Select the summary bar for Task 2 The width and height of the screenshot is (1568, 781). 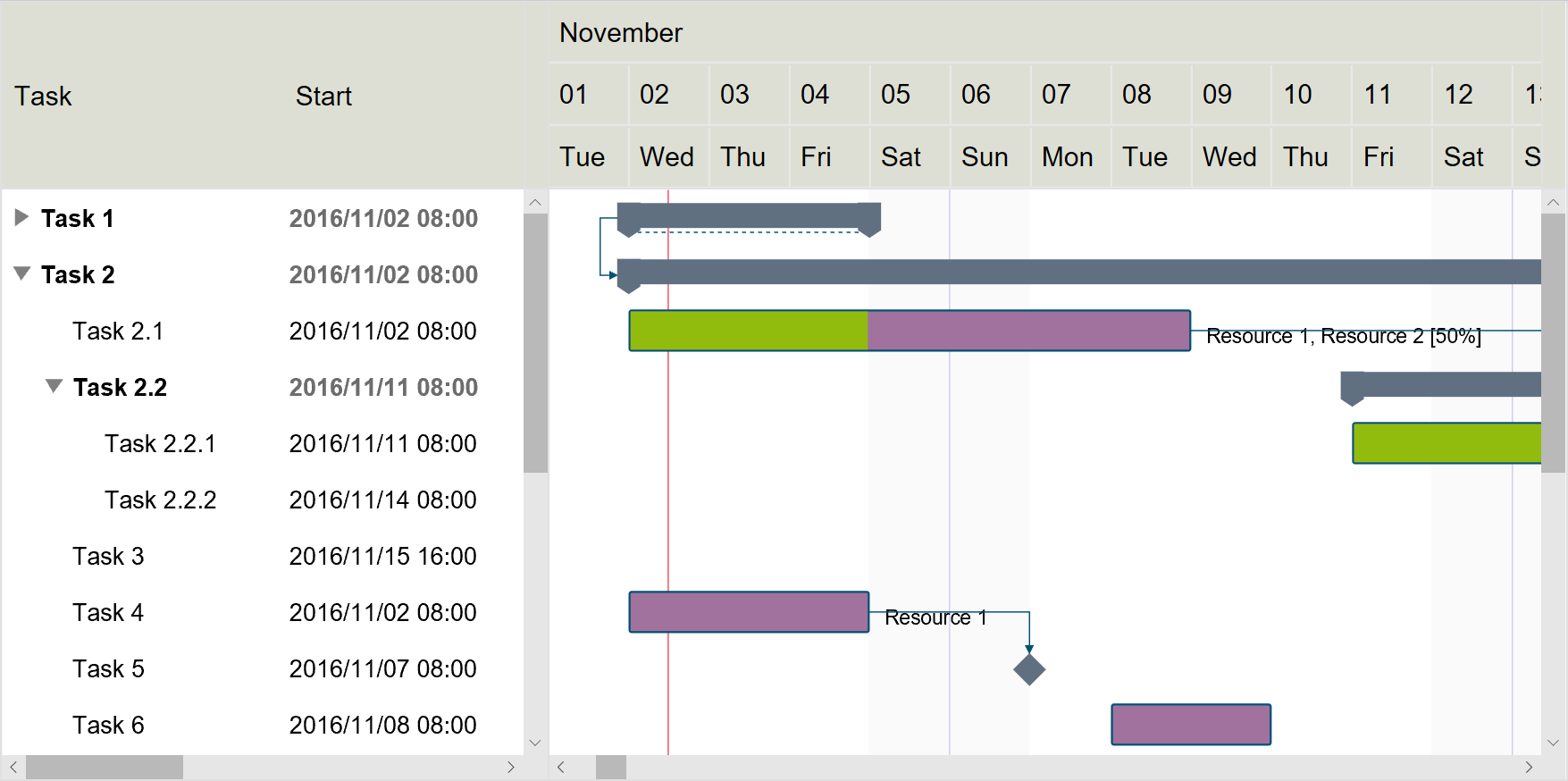pyautogui.click(x=983, y=273)
